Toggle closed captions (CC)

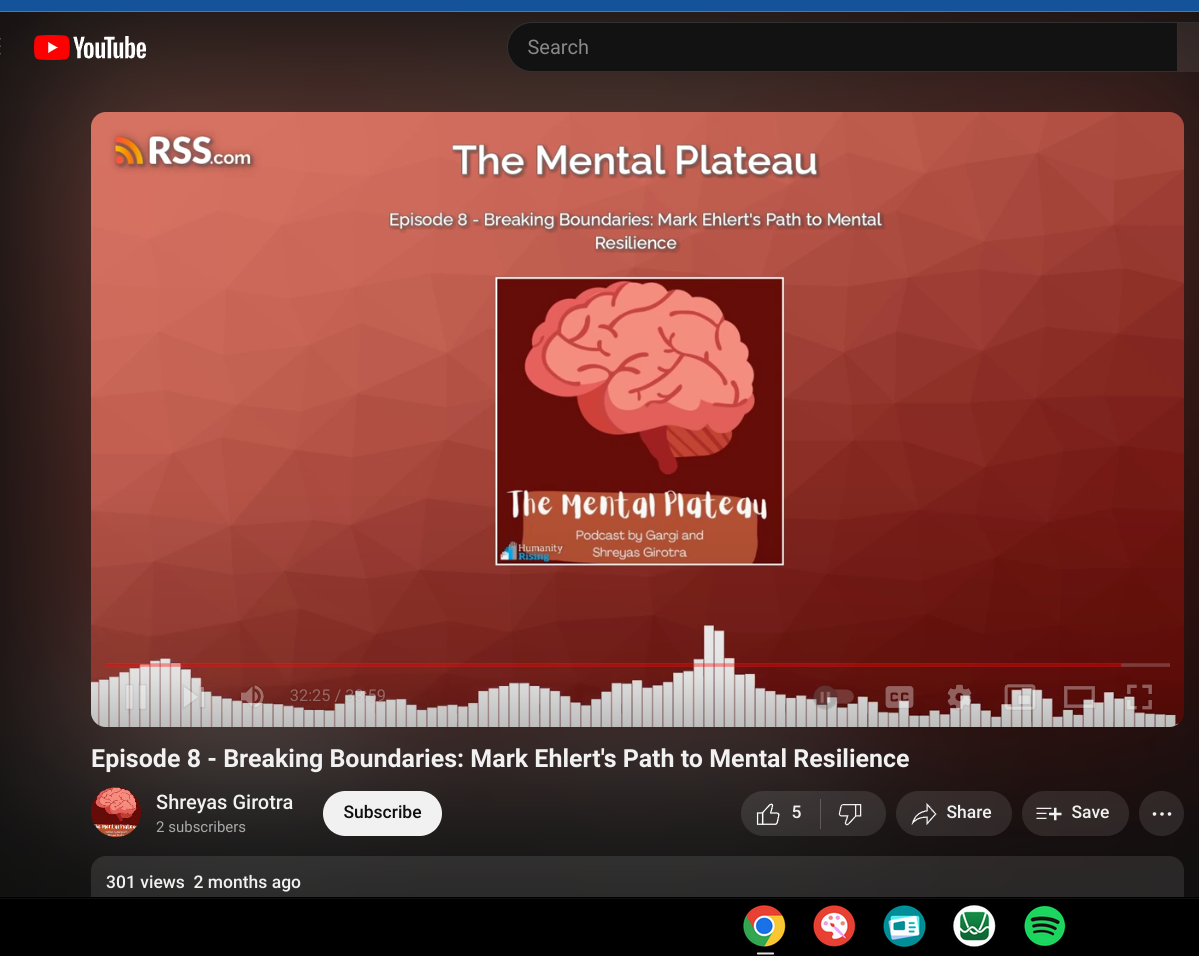(899, 696)
